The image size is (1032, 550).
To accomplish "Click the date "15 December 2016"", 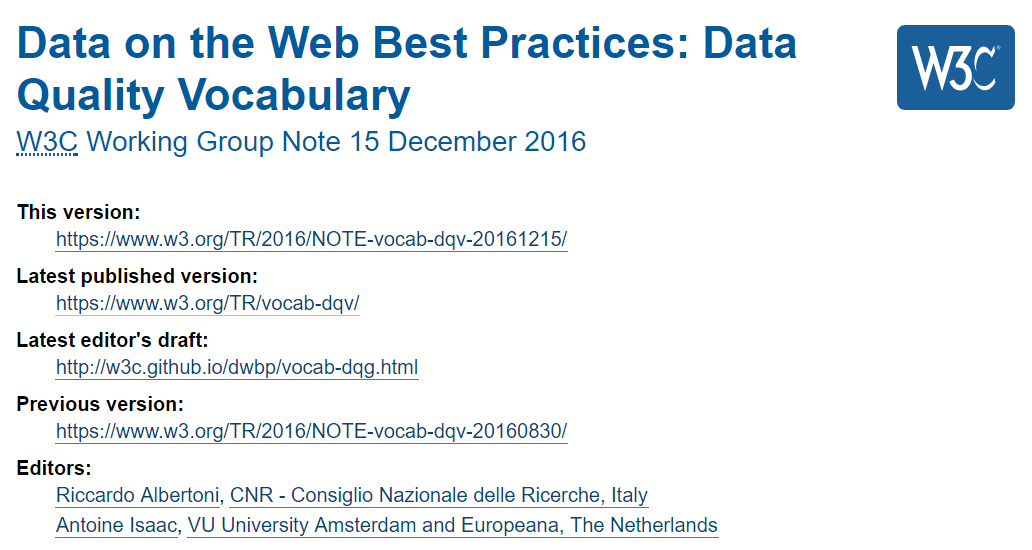I will coord(467,142).
